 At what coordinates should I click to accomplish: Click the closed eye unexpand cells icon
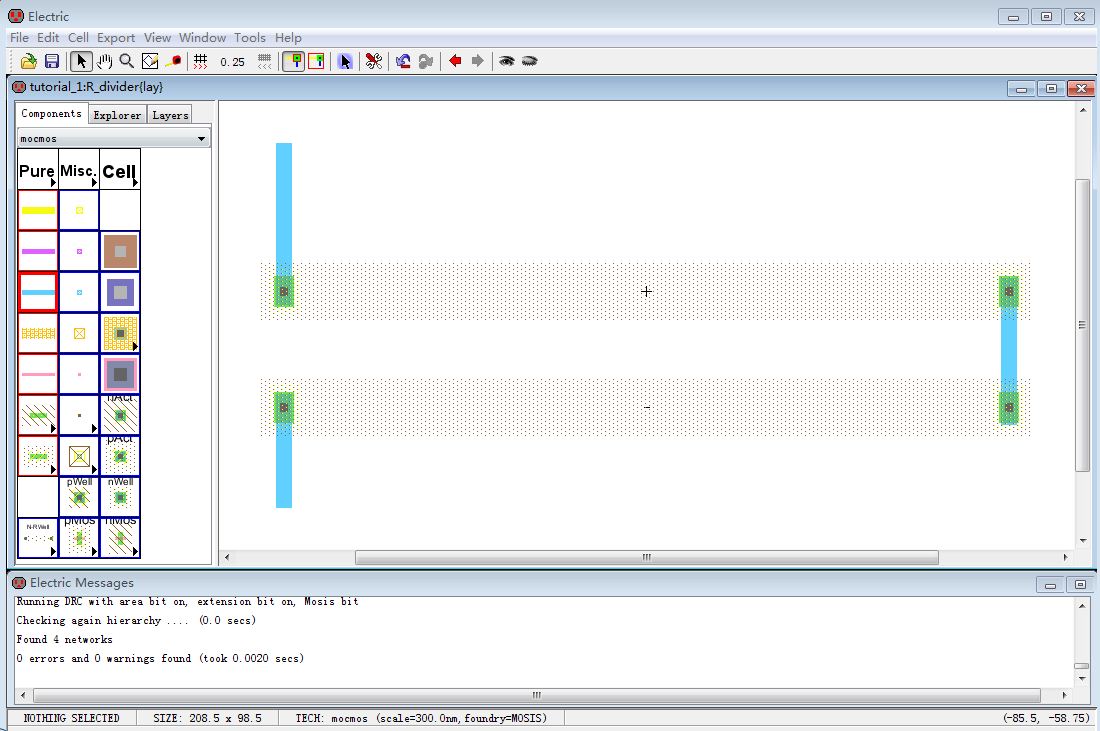coord(530,61)
